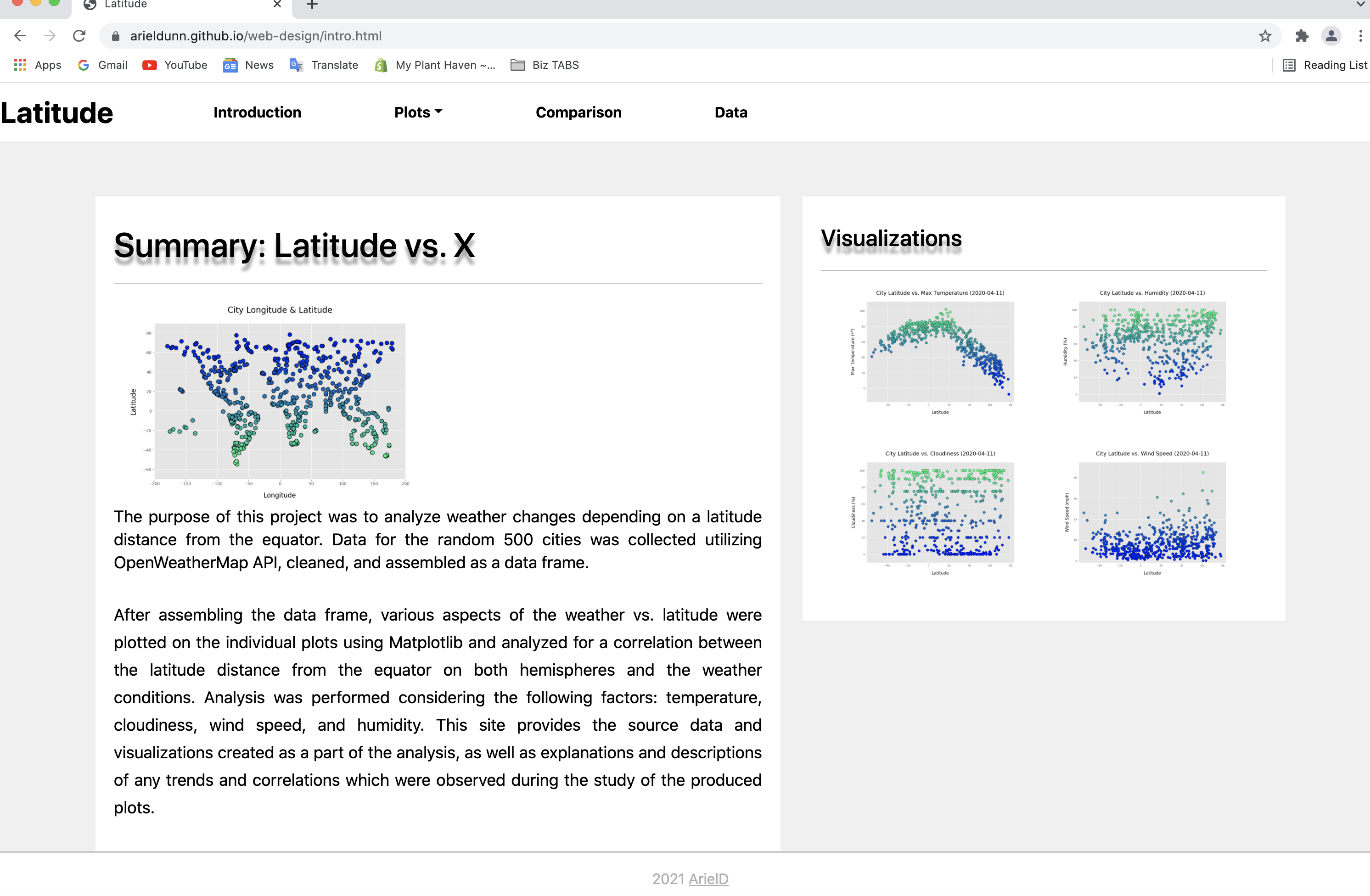The height and width of the screenshot is (896, 1370).
Task: Click the YouTube bookmark icon
Action: pyautogui.click(x=149, y=65)
